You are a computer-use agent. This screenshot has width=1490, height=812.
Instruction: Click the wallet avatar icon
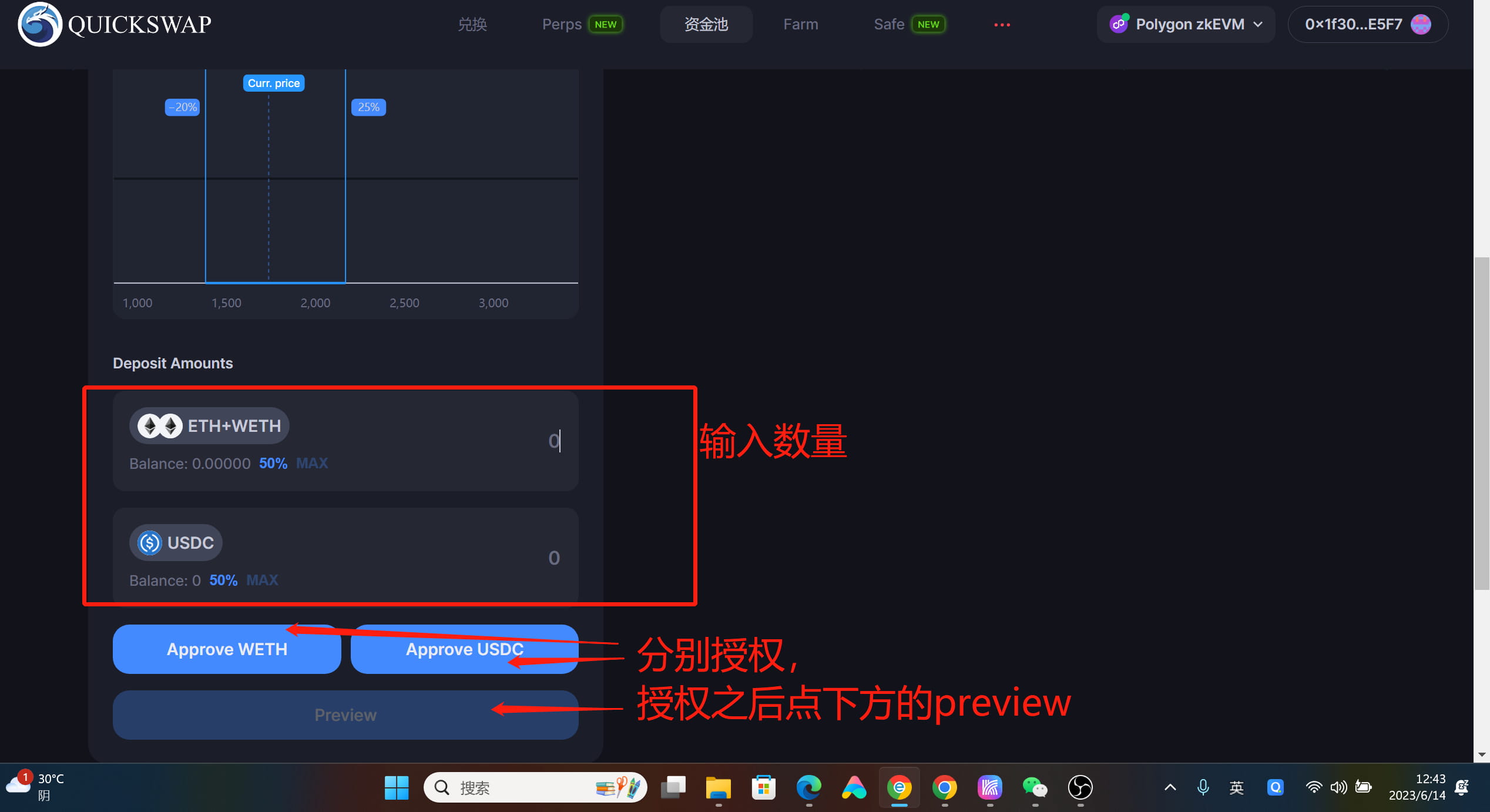click(x=1421, y=24)
